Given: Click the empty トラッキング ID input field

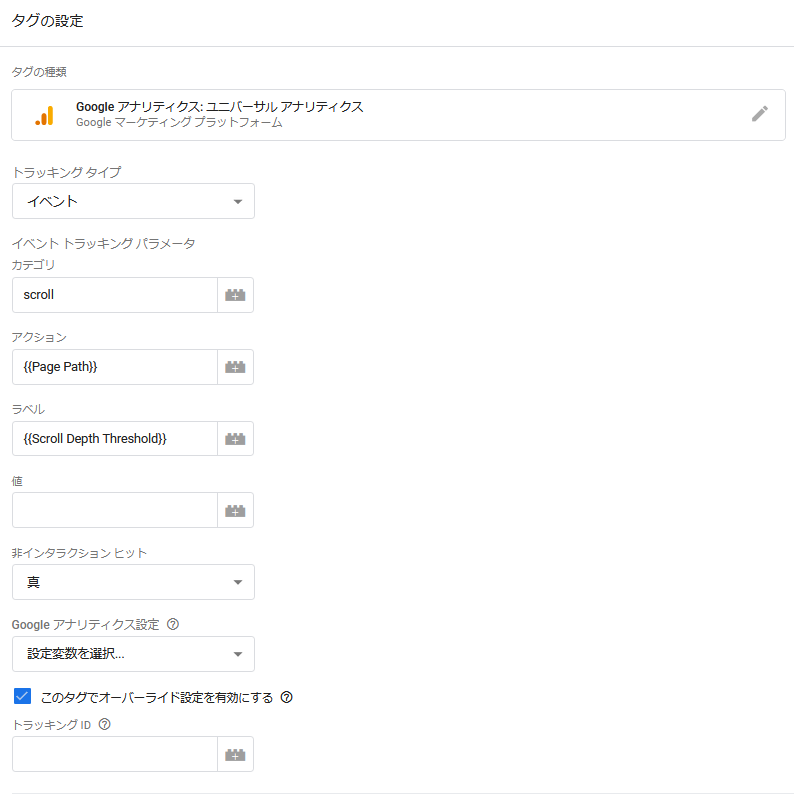Looking at the screenshot, I should point(115,754).
